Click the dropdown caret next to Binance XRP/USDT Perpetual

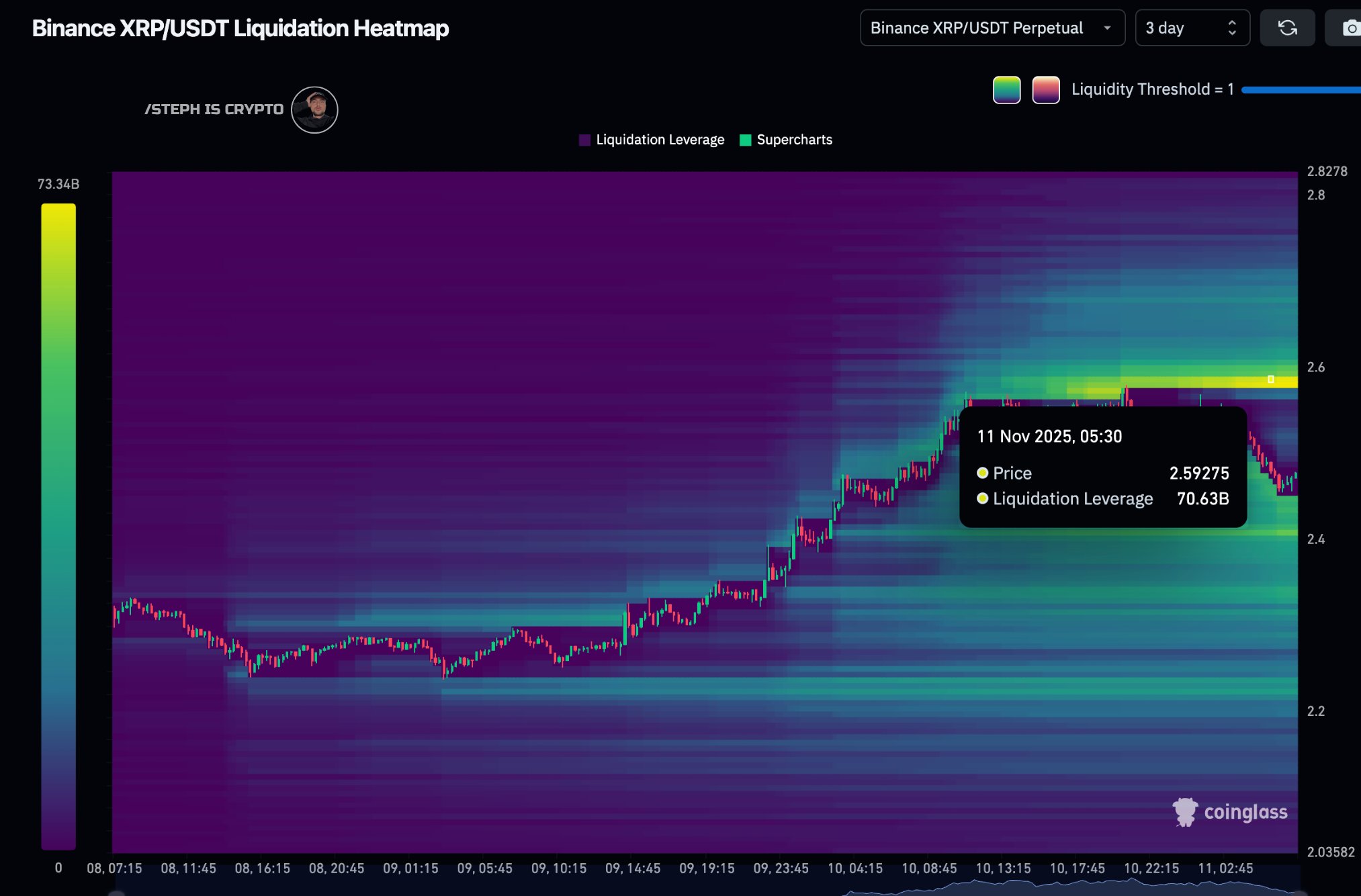click(1107, 28)
